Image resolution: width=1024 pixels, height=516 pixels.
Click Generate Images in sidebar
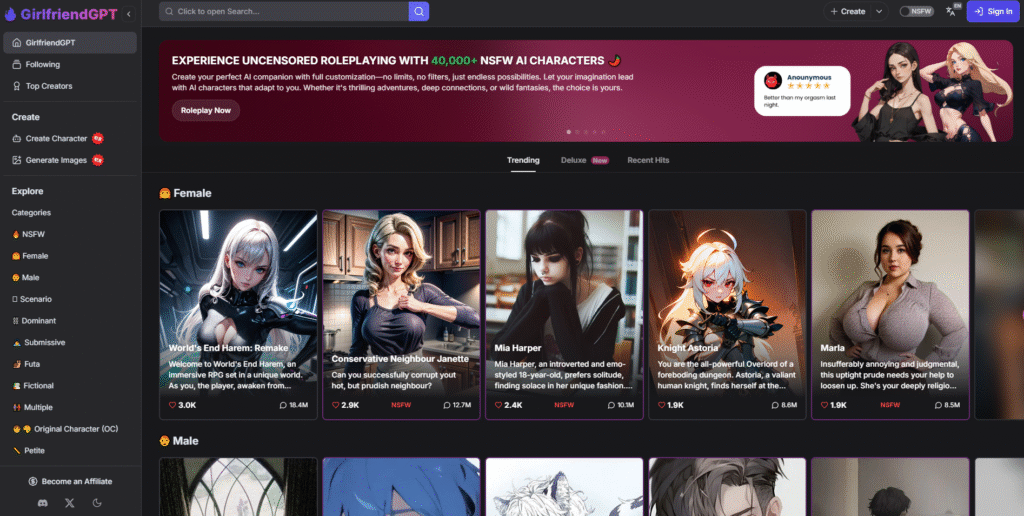(x=70, y=160)
